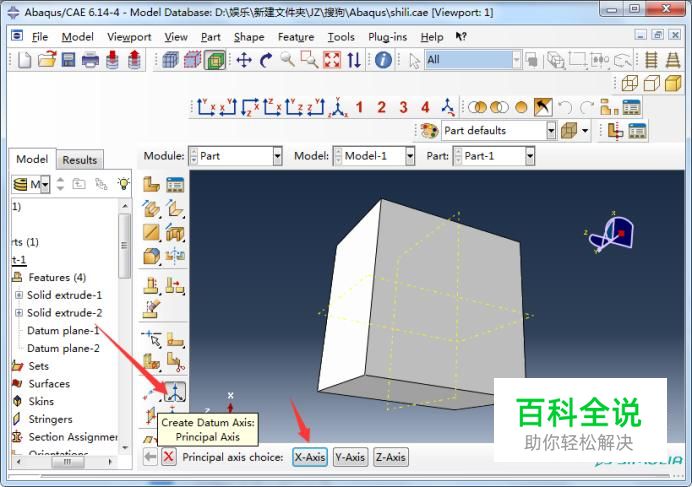Viewport: 692px width, 487px height.
Task: Select the Magnify View tool
Action: click(287, 59)
